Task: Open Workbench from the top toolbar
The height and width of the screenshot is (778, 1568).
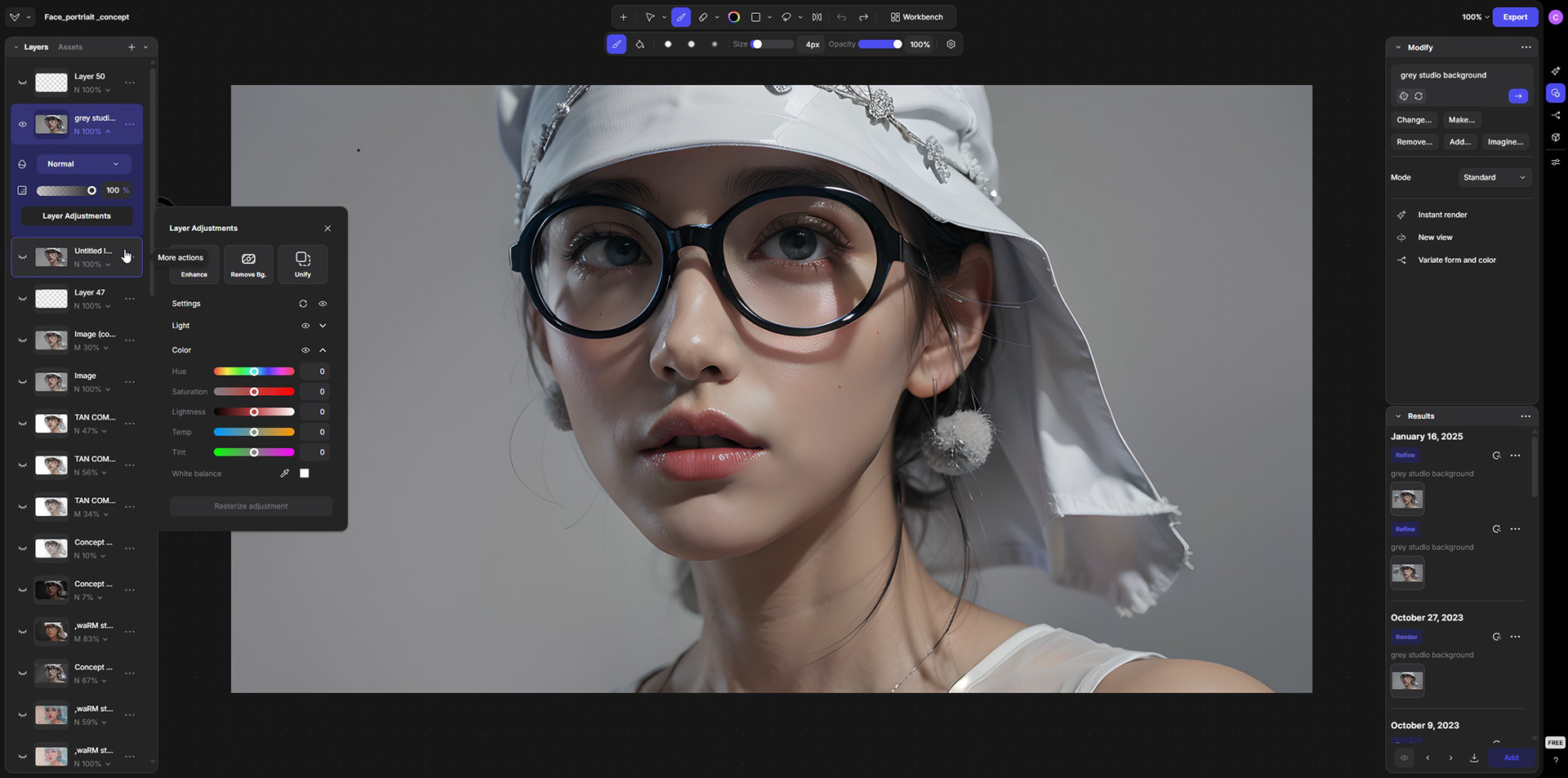Action: 916,17
